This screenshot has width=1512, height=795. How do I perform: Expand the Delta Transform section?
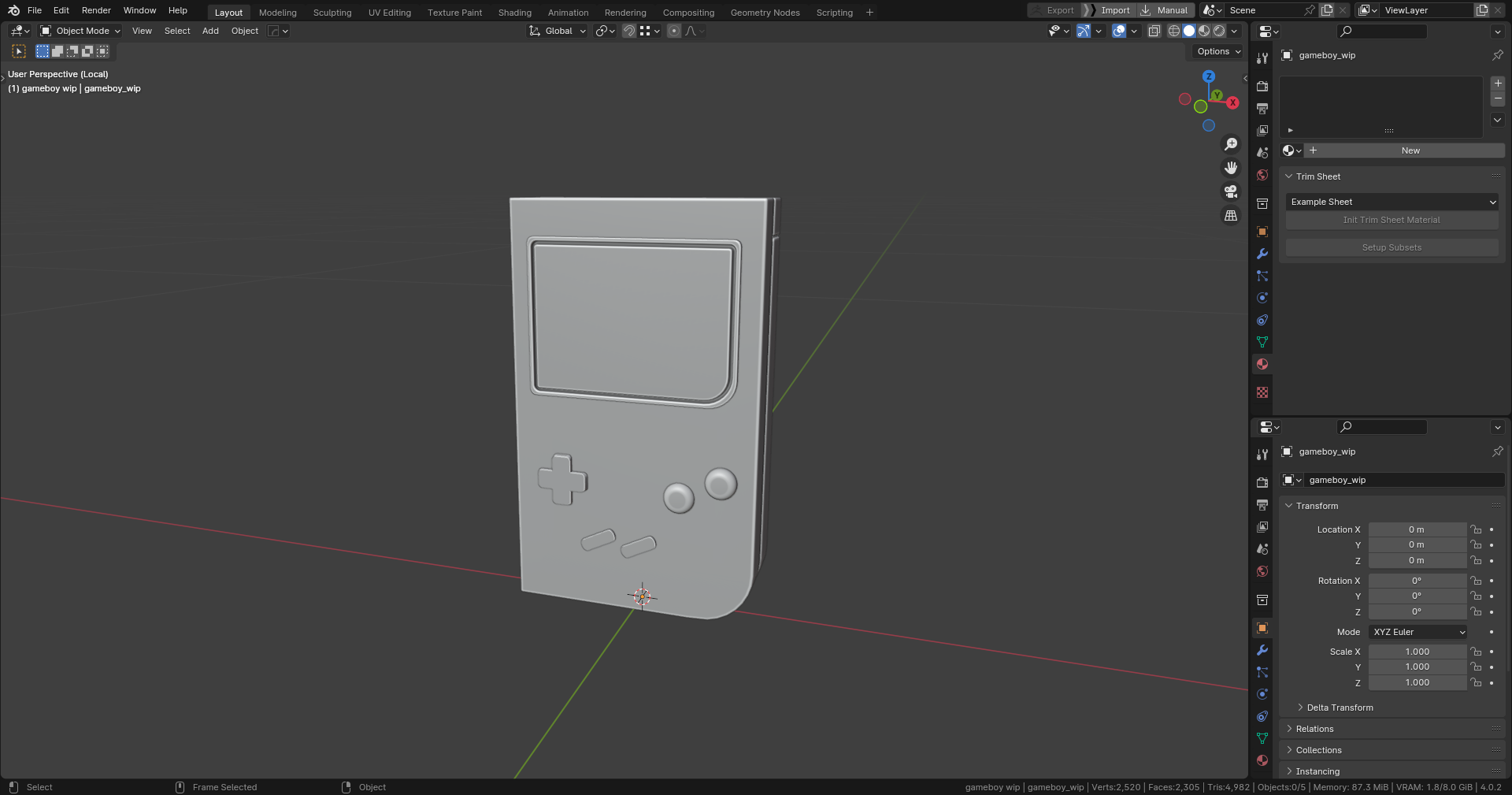click(x=1340, y=708)
